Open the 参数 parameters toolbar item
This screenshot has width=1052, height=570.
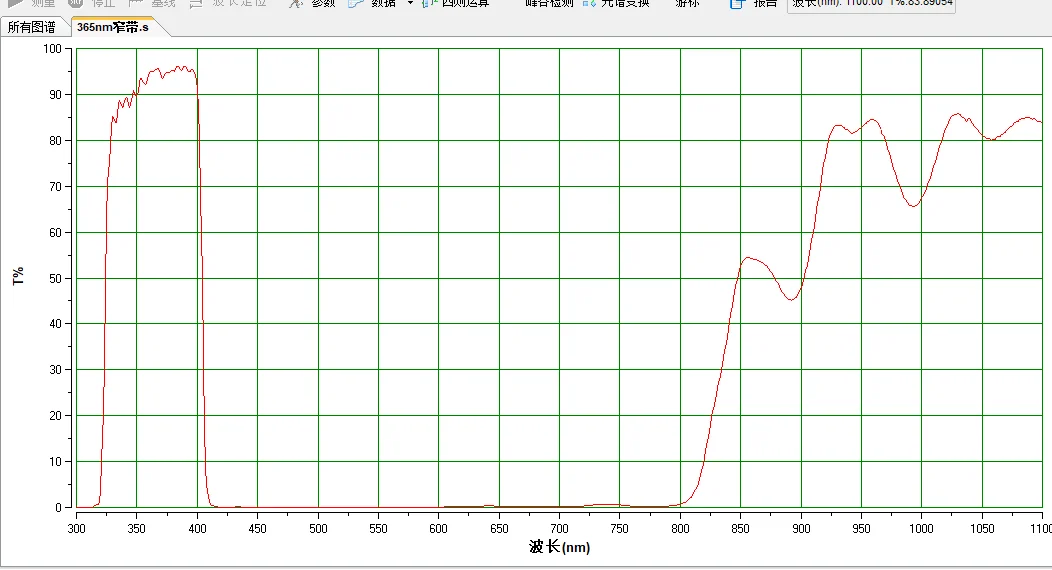[x=312, y=3]
